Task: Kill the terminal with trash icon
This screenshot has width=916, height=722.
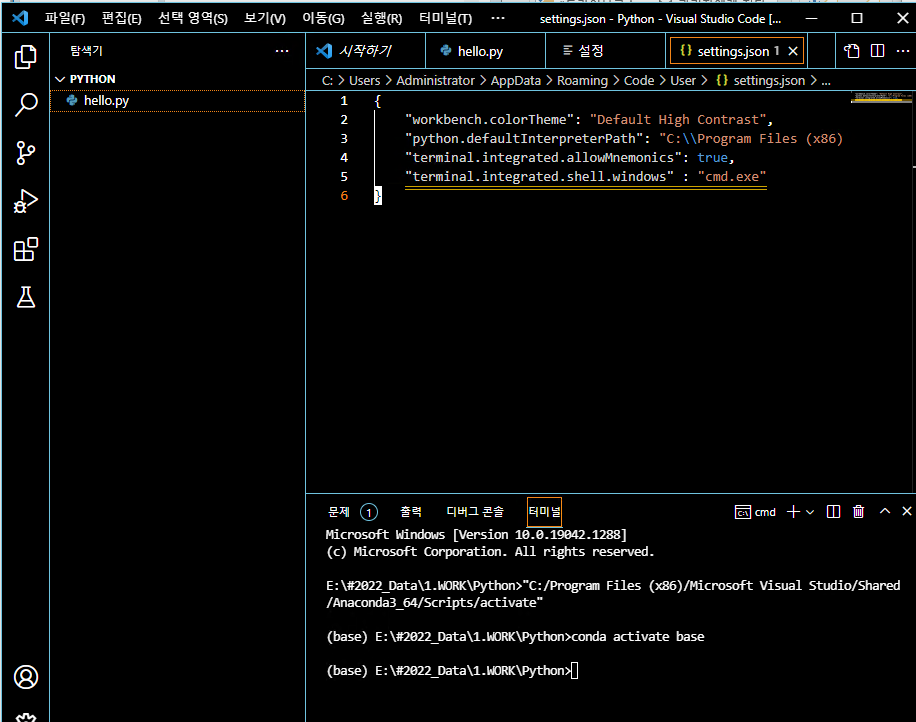Action: [858, 512]
